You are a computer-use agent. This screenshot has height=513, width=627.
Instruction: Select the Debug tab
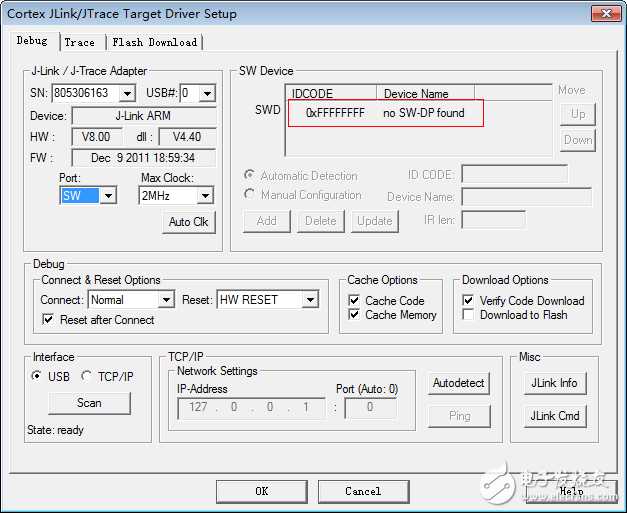point(32,41)
